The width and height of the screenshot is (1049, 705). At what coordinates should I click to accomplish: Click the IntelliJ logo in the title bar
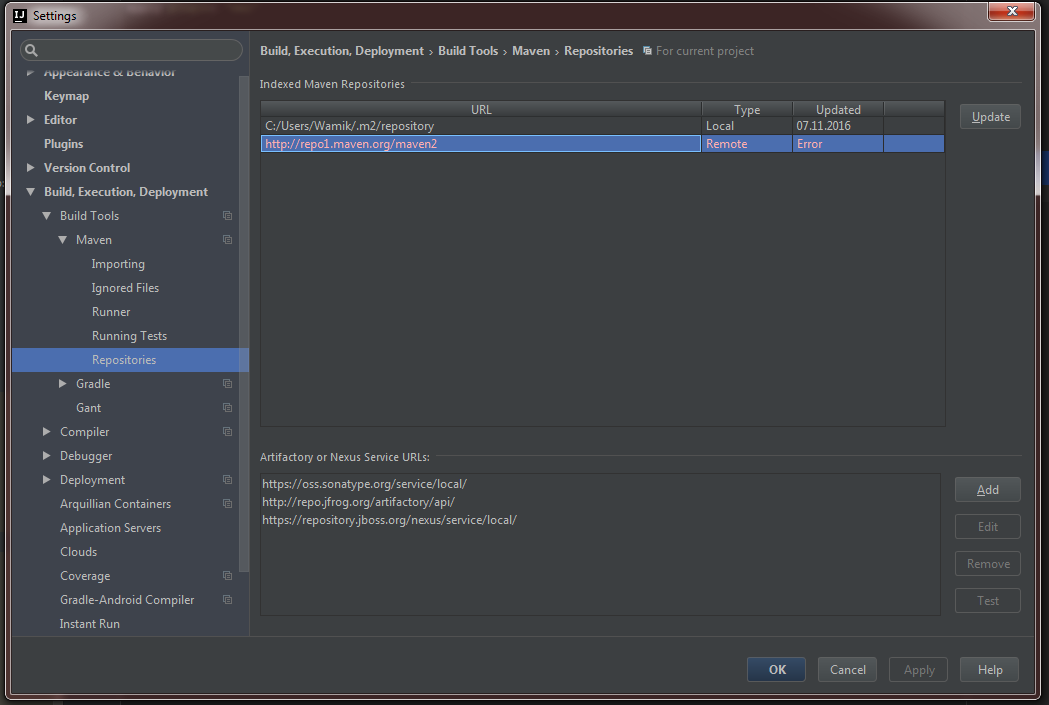click(x=20, y=15)
